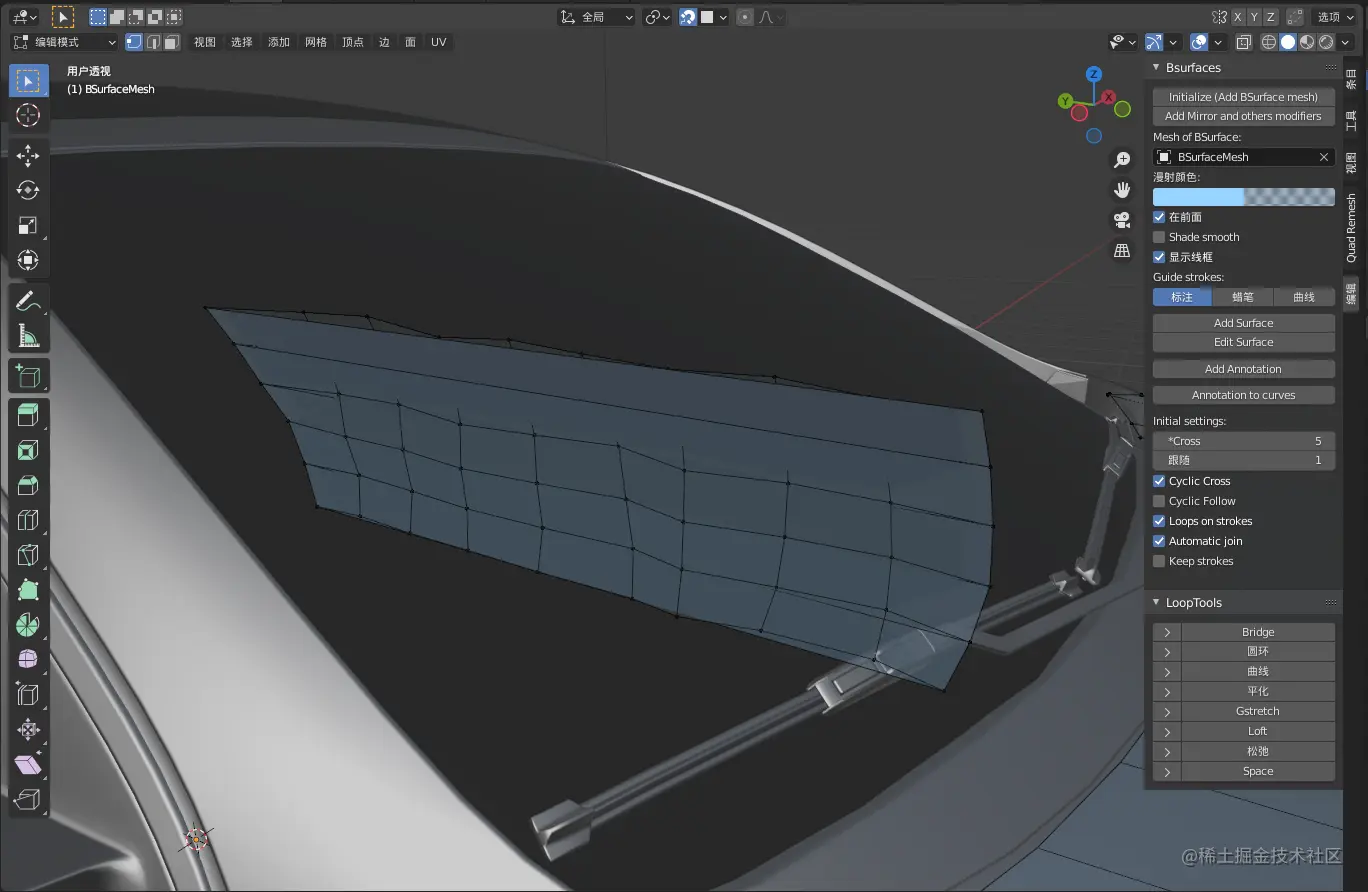Select the Knife tool in the toolbar
1368x892 pixels.
27,554
